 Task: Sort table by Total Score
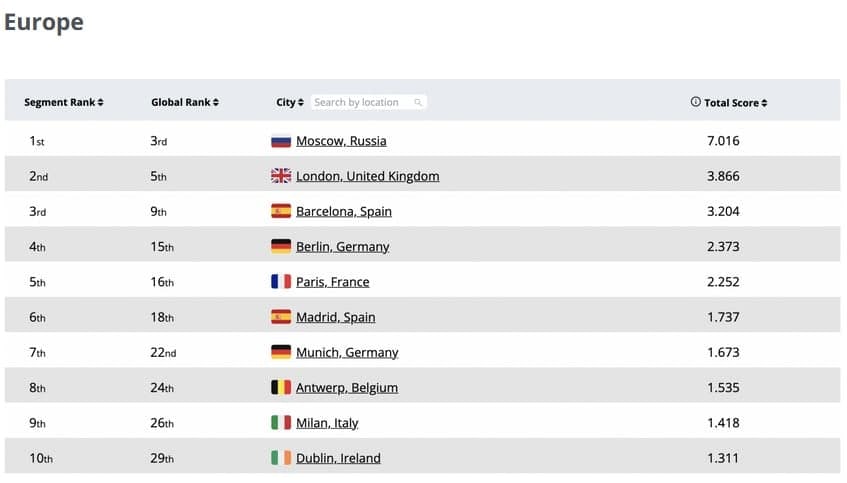click(736, 102)
